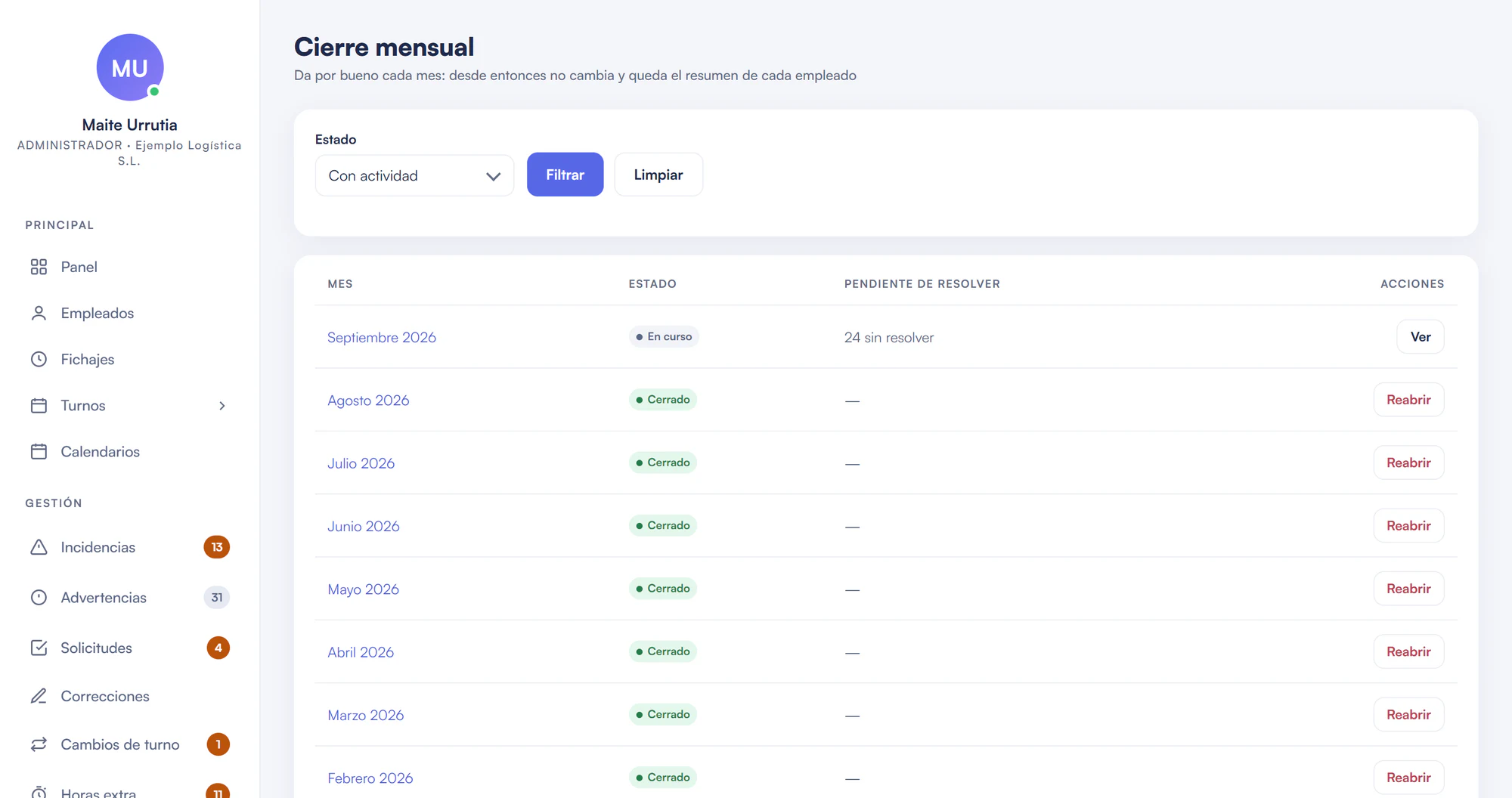Click Reabrir for Junio 2026
The width and height of the screenshot is (1512, 798).
click(x=1408, y=526)
